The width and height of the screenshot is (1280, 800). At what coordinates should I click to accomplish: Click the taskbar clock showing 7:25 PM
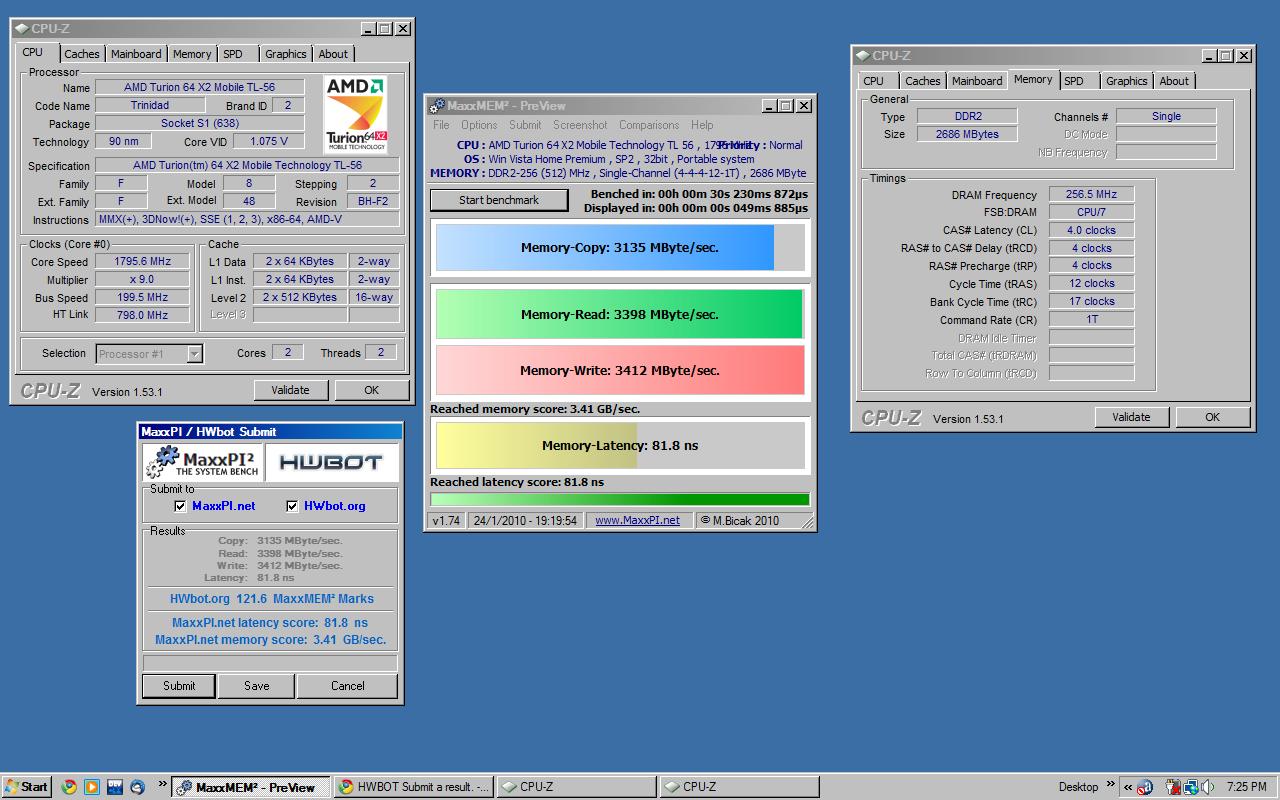point(1246,787)
